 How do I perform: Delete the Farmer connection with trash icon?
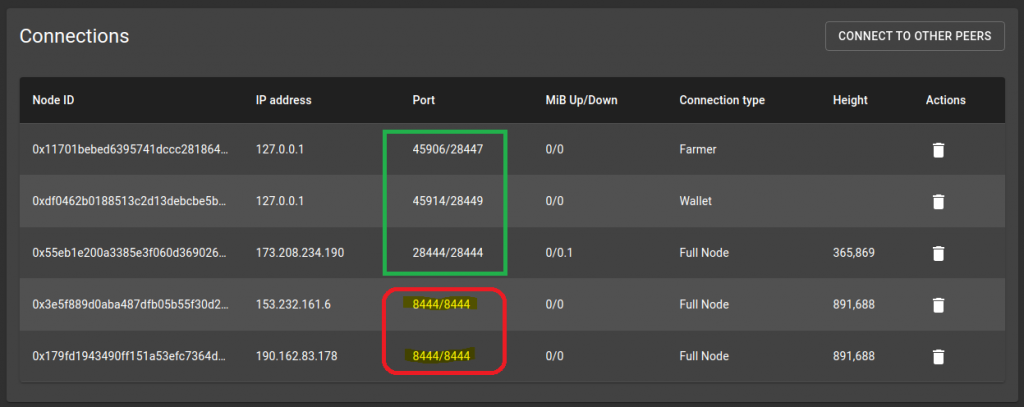tap(938, 150)
